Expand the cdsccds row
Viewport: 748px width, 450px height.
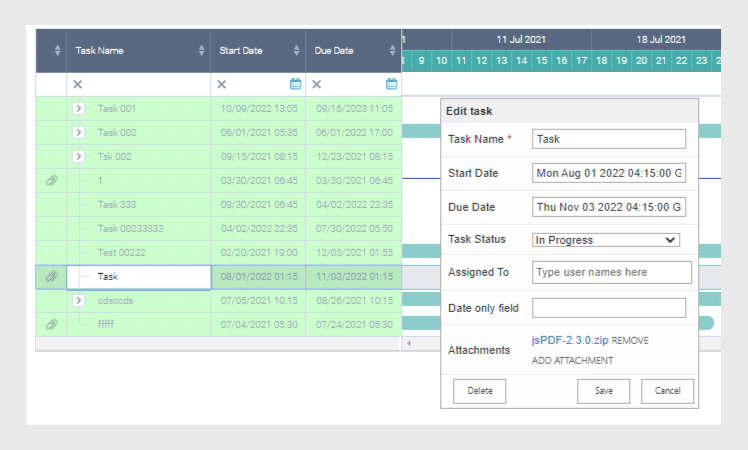(x=79, y=300)
